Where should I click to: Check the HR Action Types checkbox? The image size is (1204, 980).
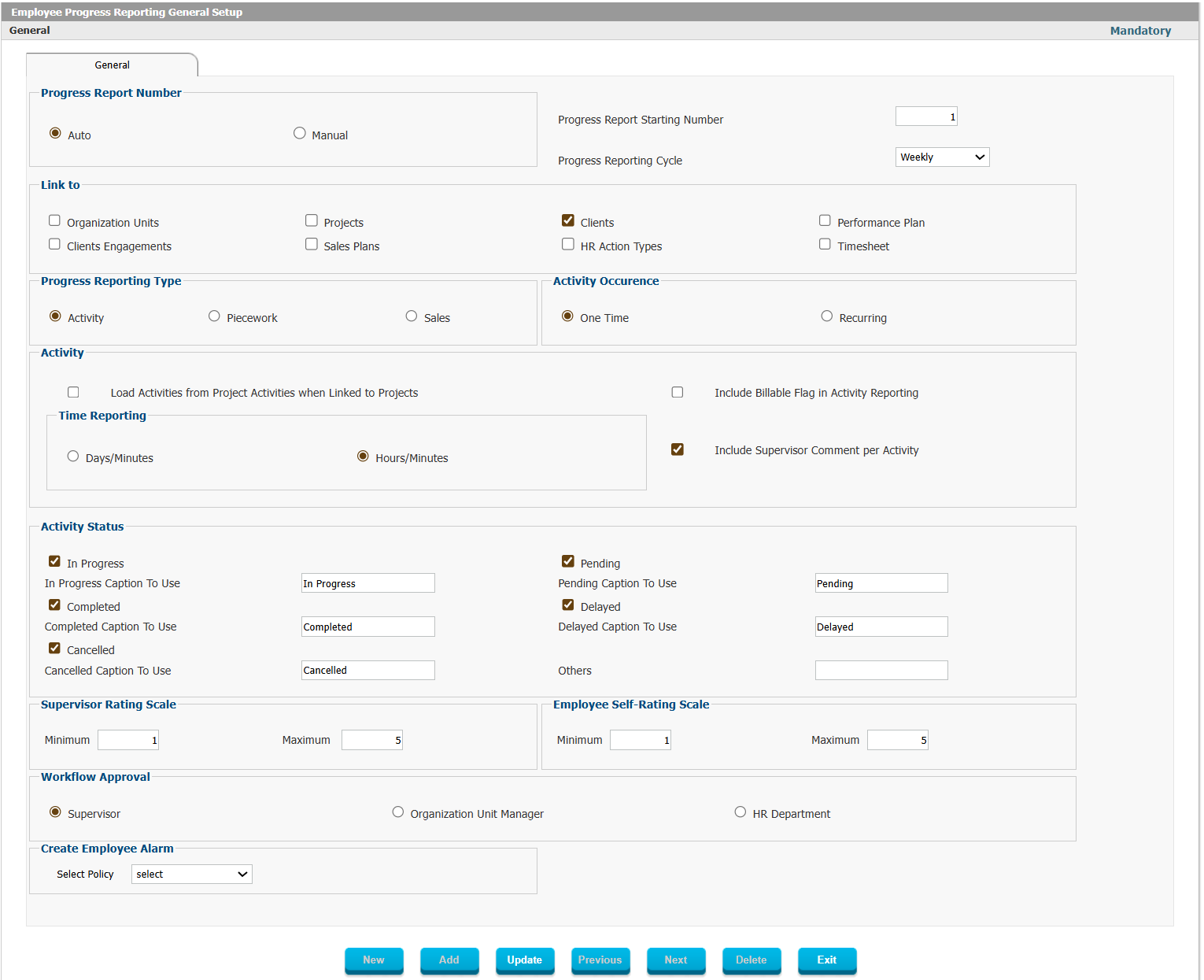pos(568,244)
